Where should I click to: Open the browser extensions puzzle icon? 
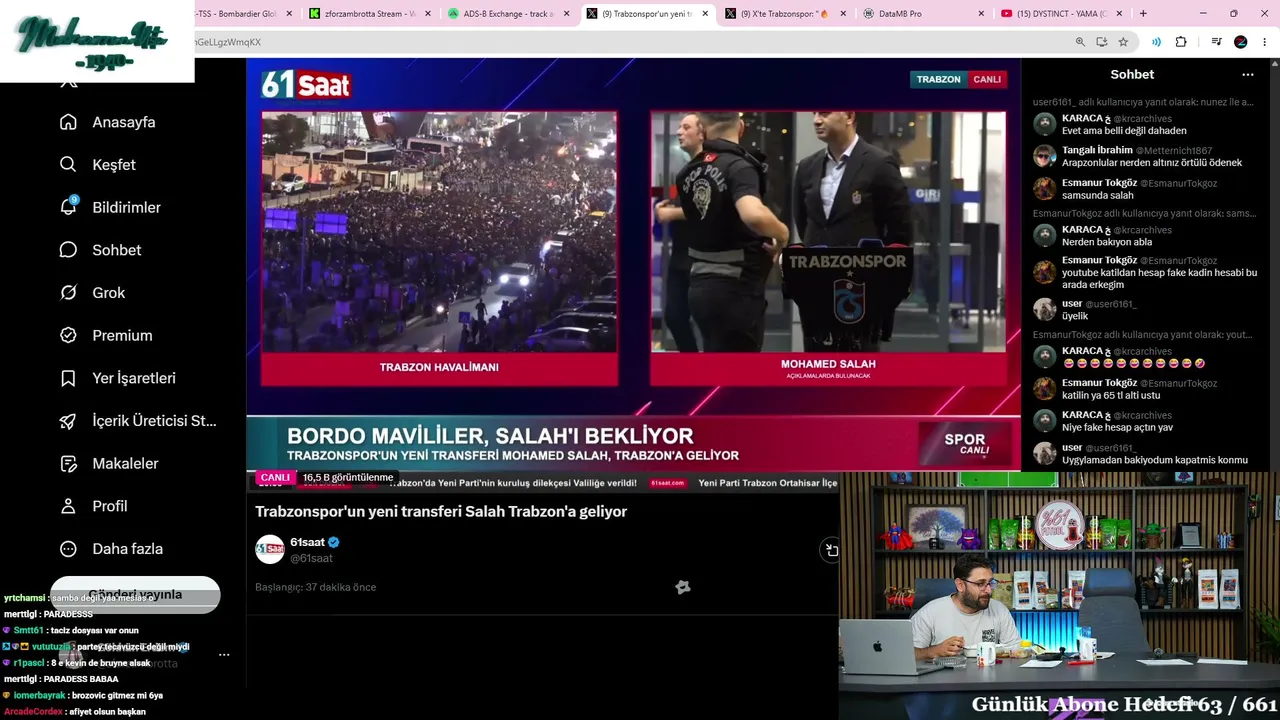coord(1181,42)
